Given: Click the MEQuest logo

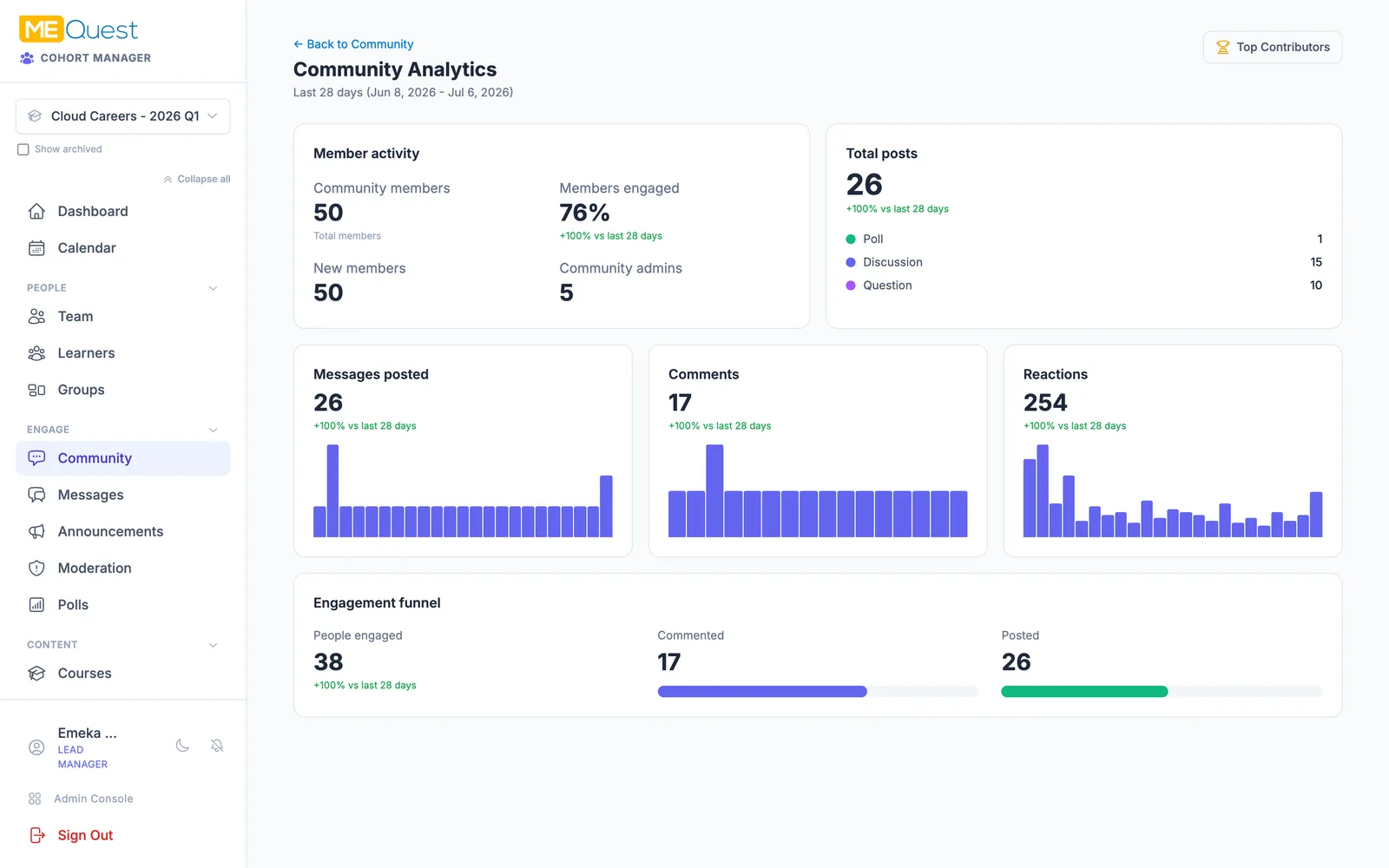Looking at the screenshot, I should pyautogui.click(x=78, y=30).
